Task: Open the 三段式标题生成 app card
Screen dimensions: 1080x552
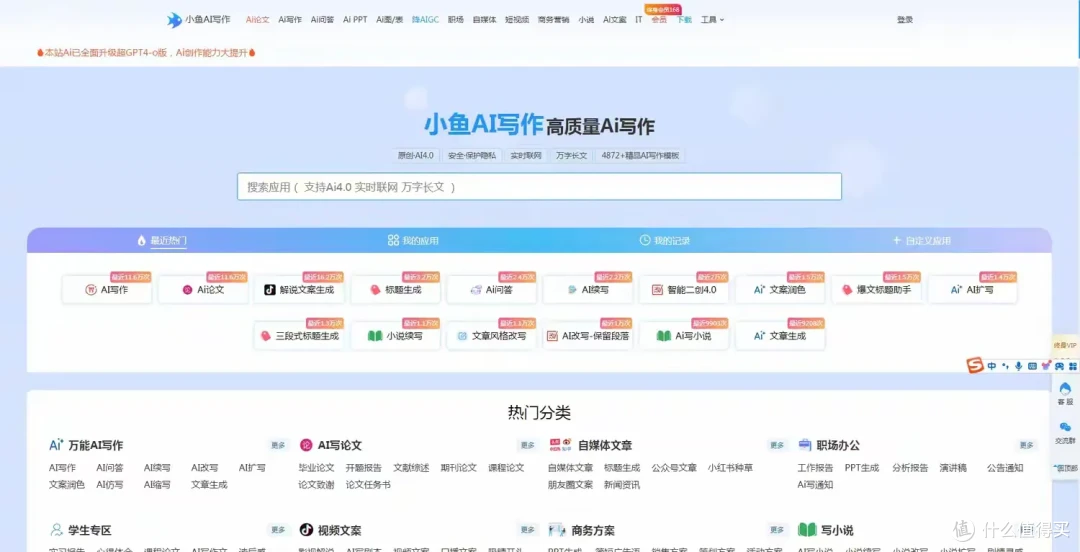Action: coord(298,336)
